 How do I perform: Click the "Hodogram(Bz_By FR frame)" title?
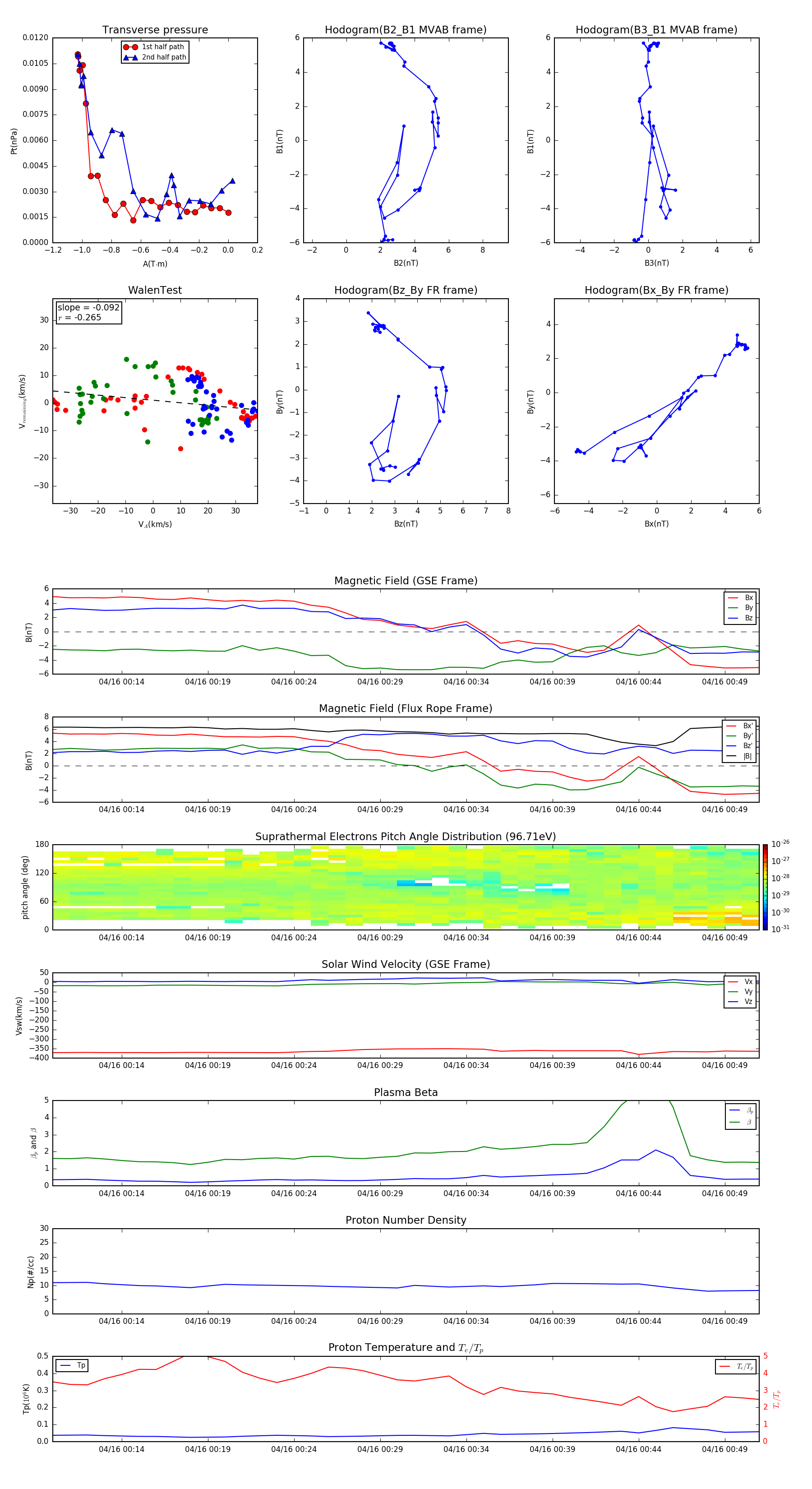406,290
